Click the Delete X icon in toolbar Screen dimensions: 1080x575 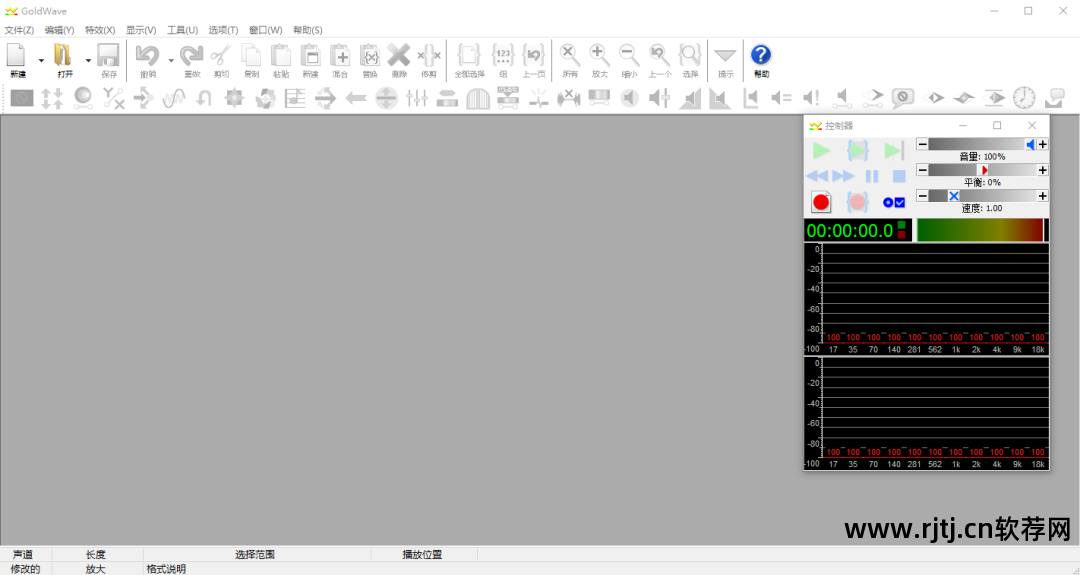[x=399, y=56]
